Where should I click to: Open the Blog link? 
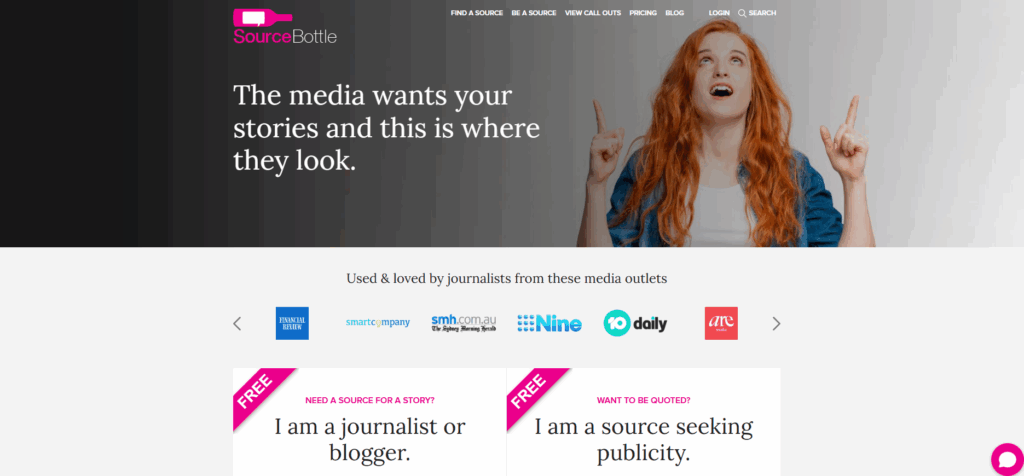[x=675, y=13]
